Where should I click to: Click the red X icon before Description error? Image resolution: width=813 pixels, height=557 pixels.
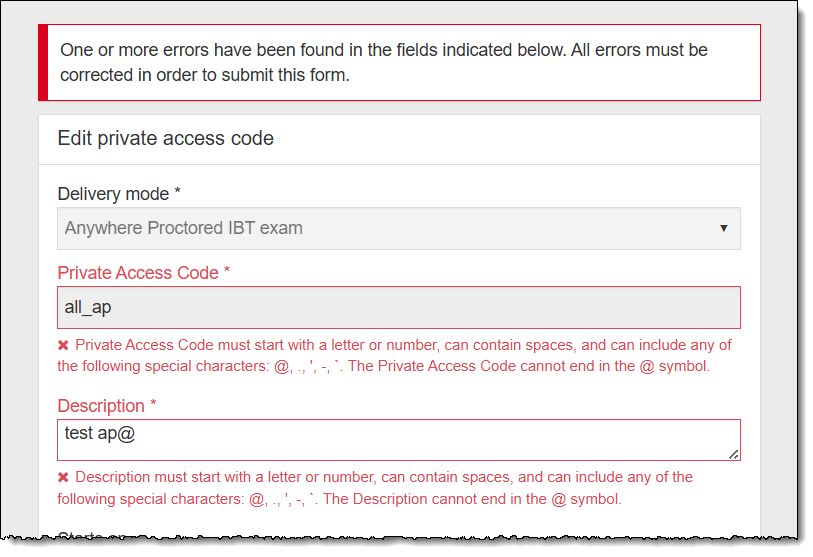click(63, 477)
